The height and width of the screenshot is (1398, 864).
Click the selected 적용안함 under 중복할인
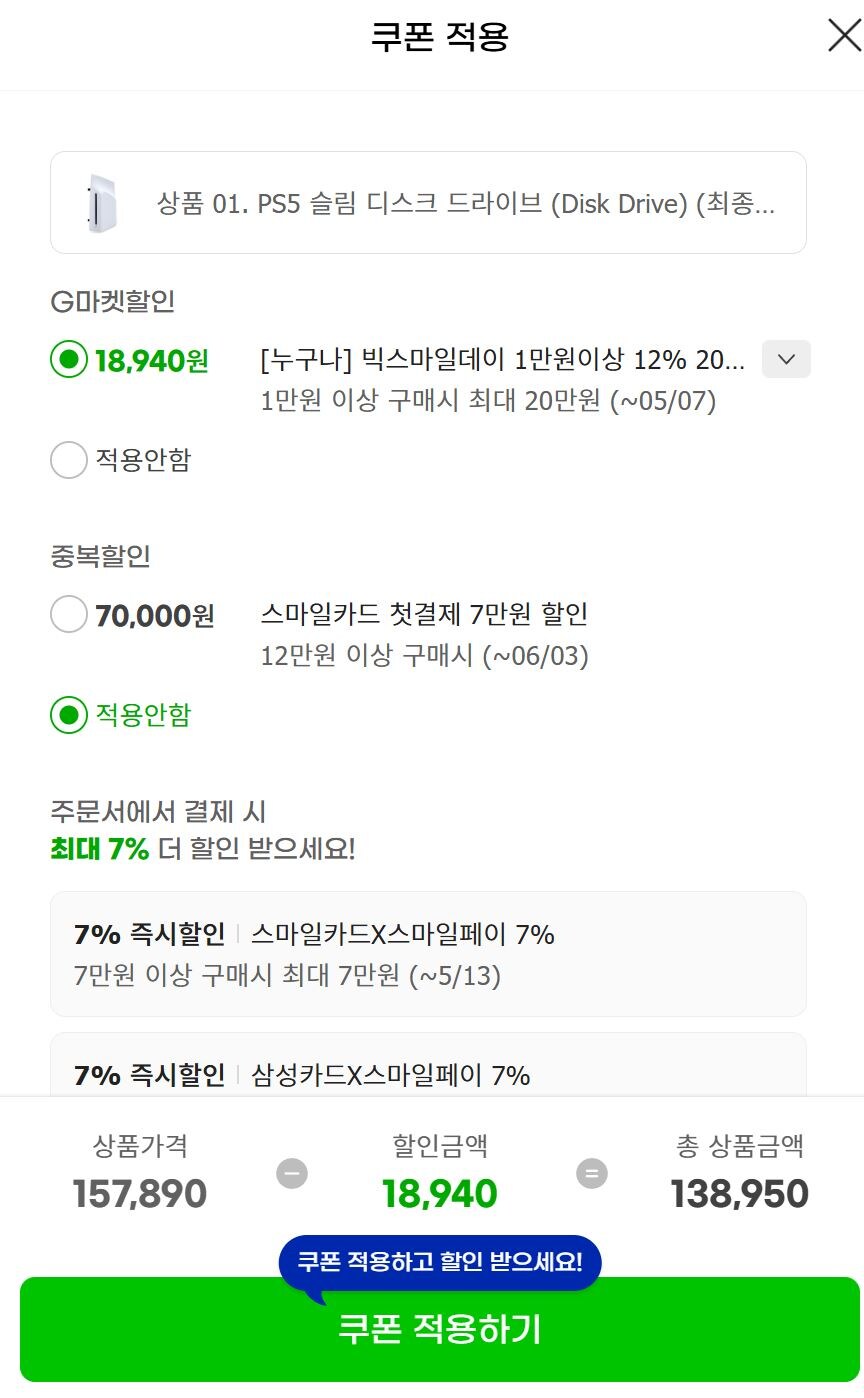point(68,716)
